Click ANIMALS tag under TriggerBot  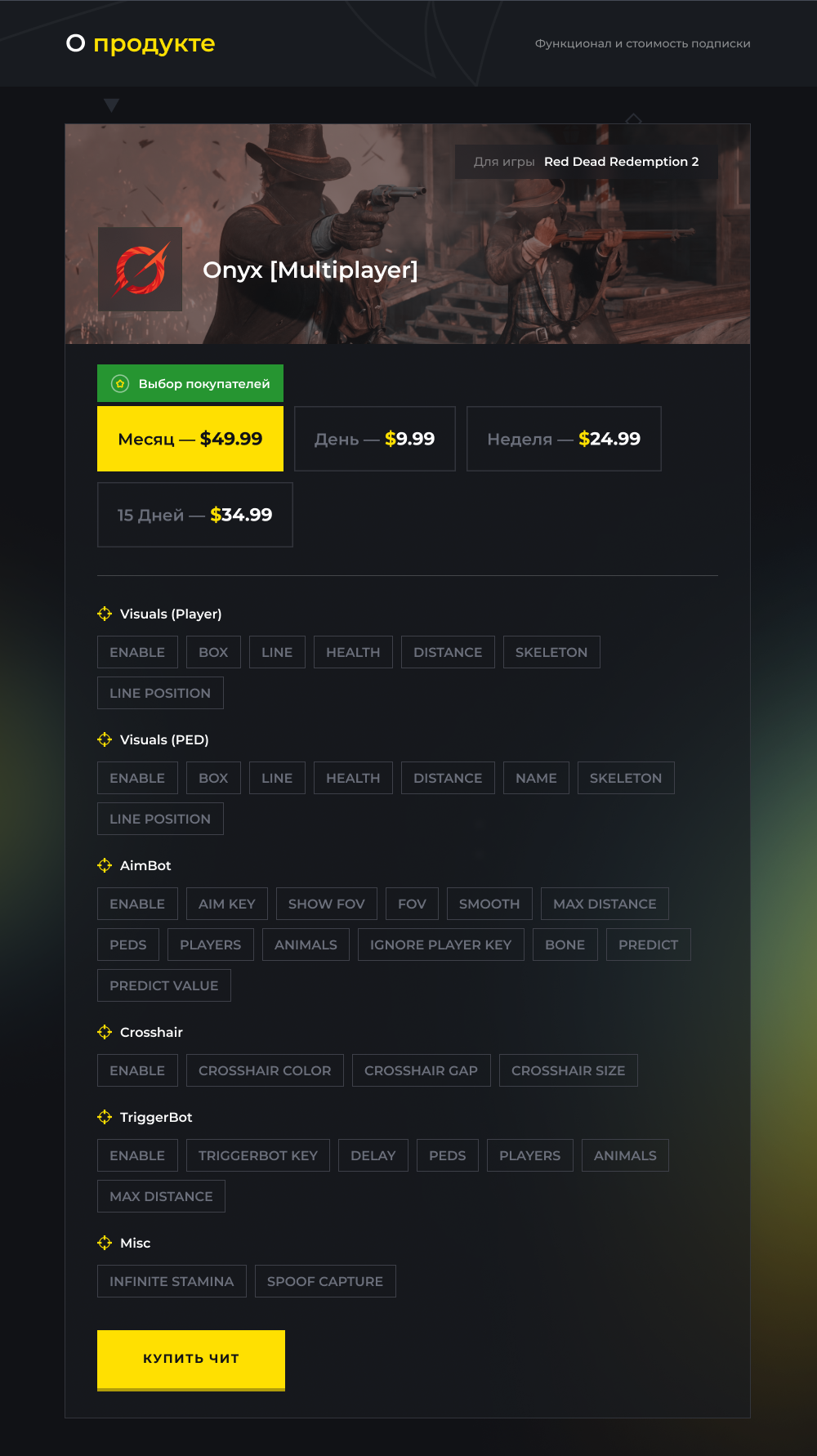click(625, 1155)
